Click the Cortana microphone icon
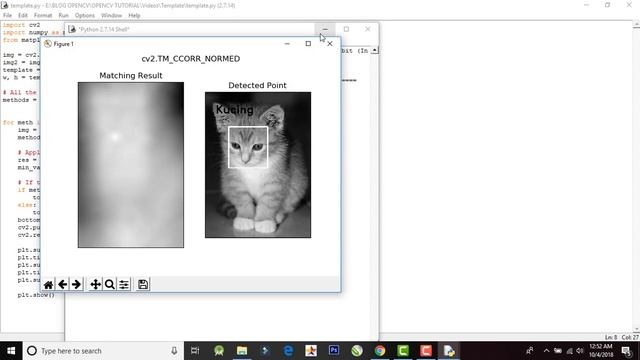The height and width of the screenshot is (360, 640). [x=174, y=351]
